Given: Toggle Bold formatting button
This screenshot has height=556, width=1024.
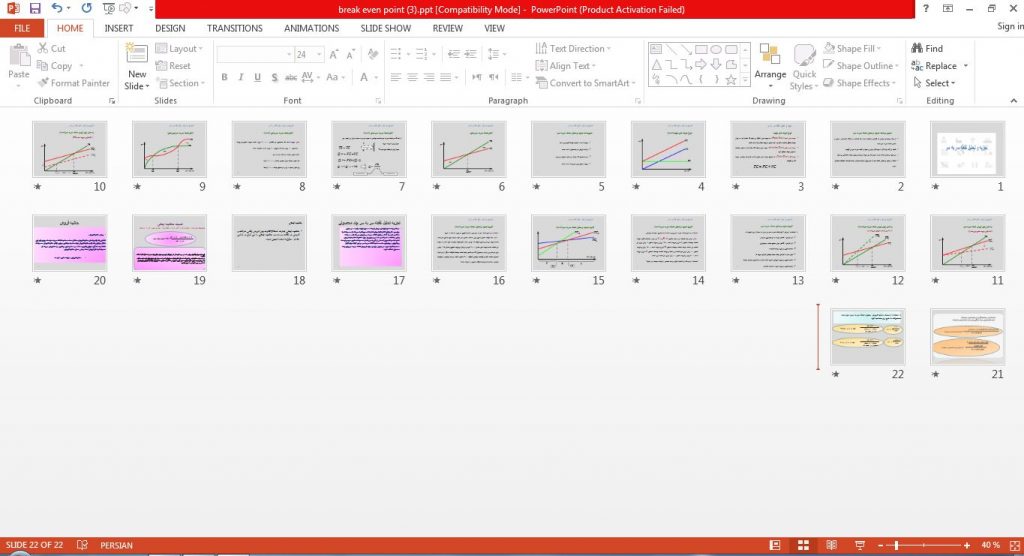Looking at the screenshot, I should click(x=224, y=77).
